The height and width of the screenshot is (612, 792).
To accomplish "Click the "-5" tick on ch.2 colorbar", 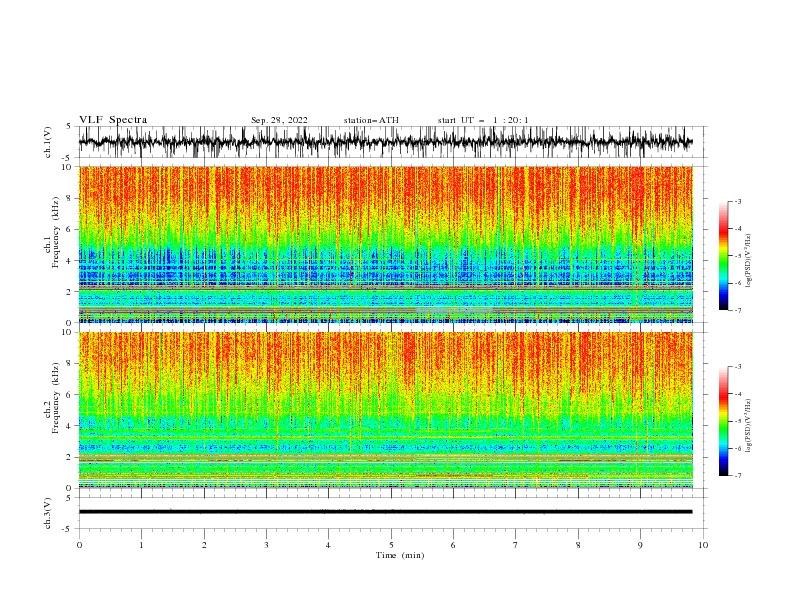I will tap(738, 421).
